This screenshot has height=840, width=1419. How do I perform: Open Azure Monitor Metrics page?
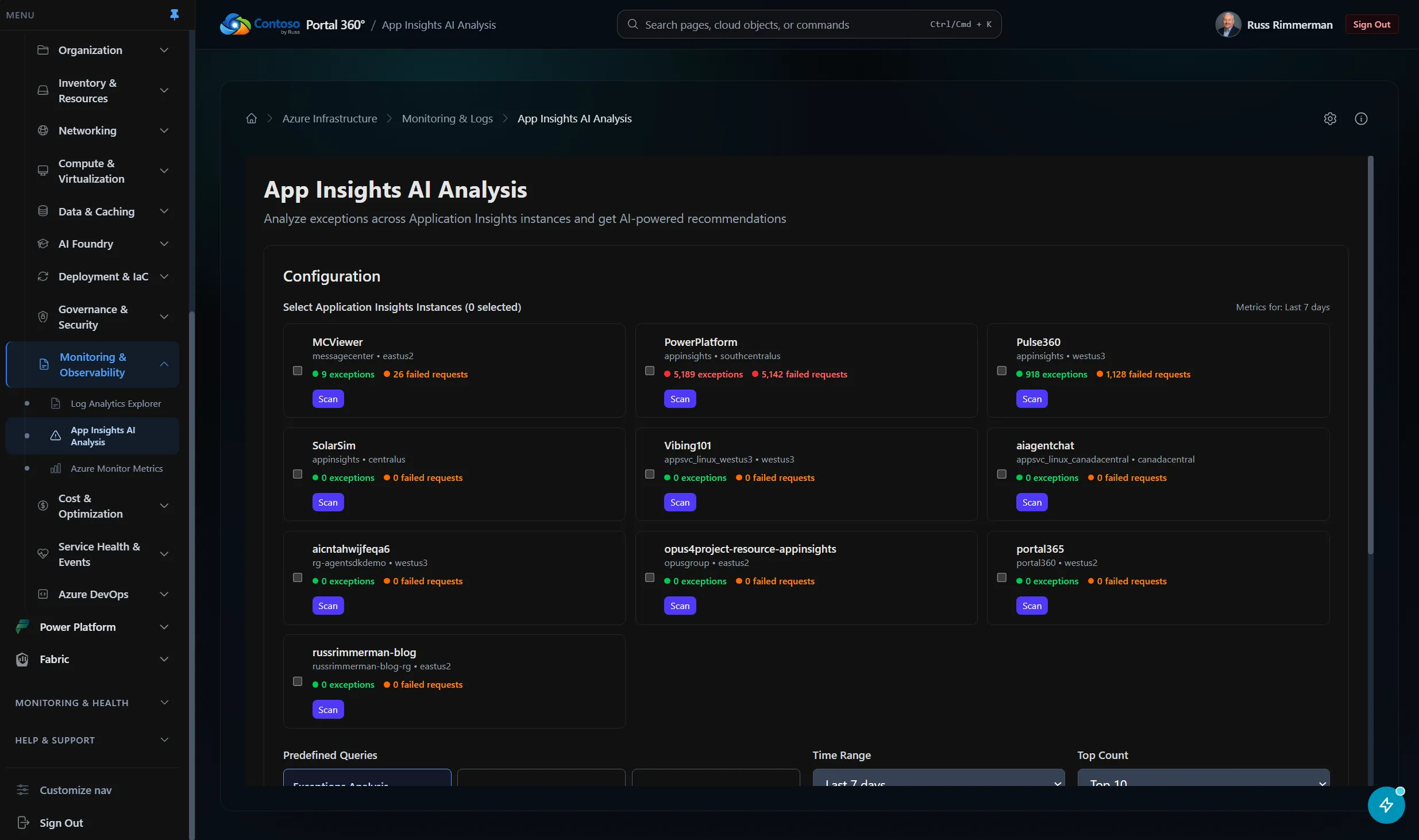[x=92, y=468]
